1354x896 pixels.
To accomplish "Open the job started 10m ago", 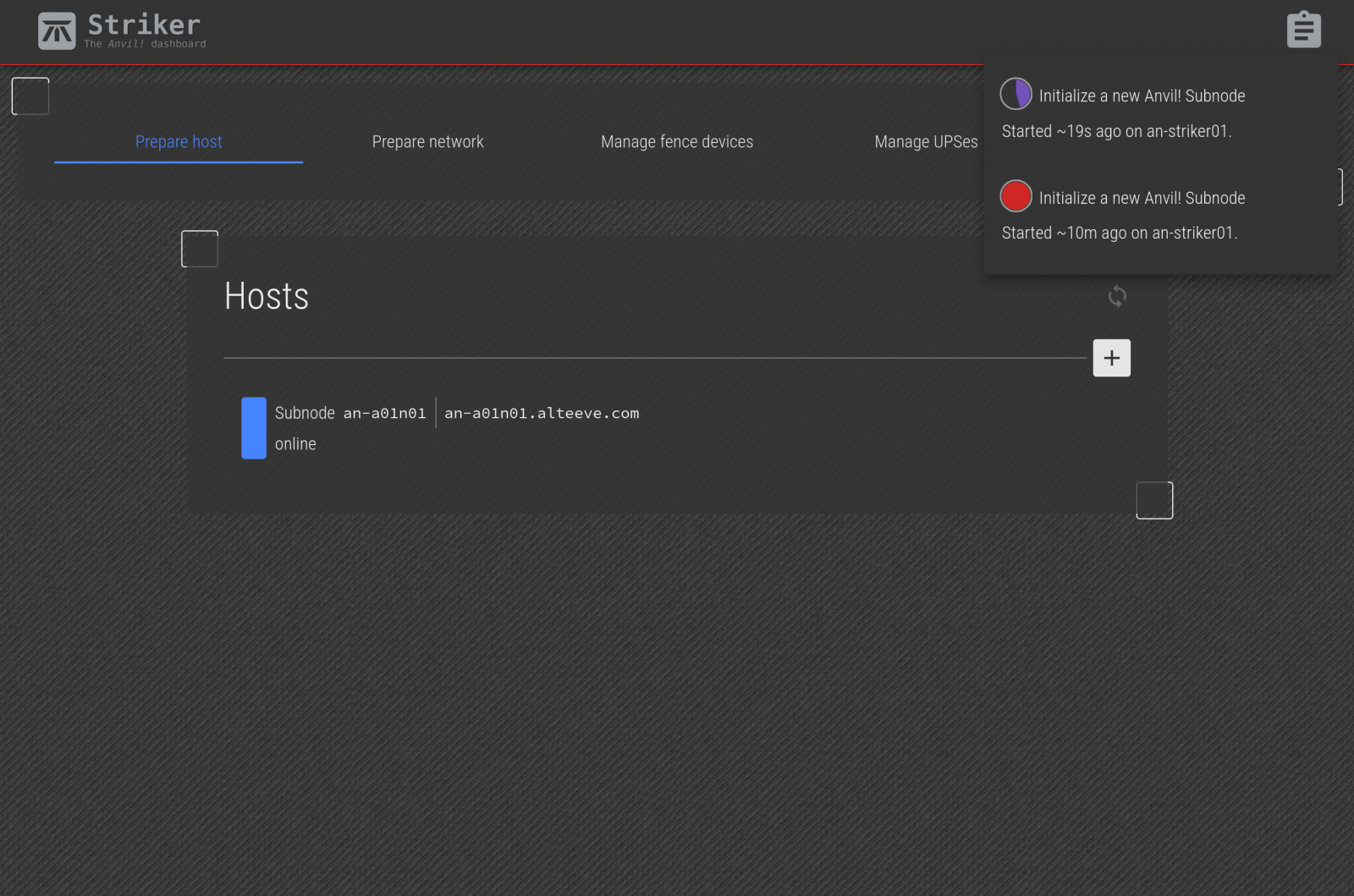I will (x=1119, y=233).
